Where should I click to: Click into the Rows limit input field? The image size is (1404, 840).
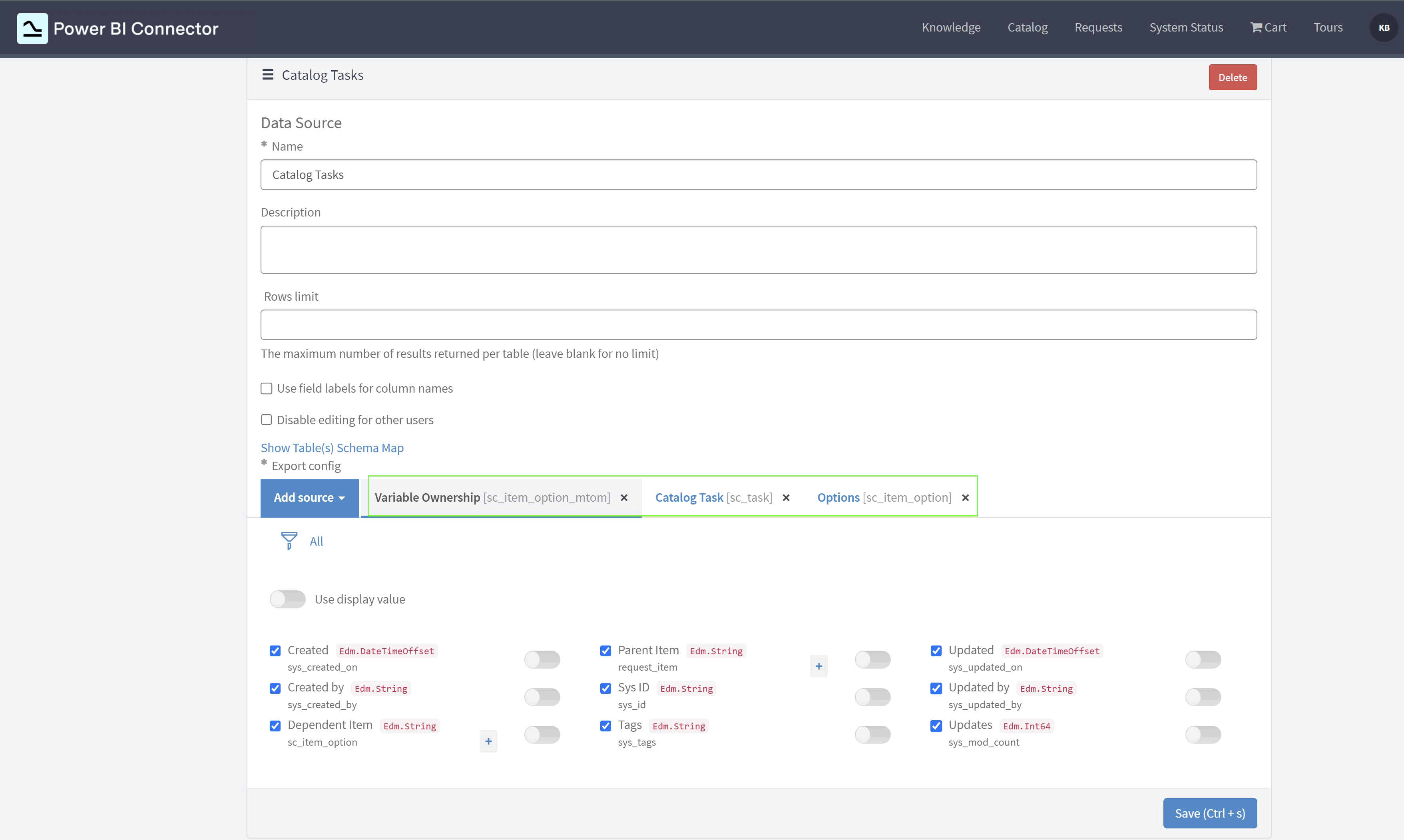[x=758, y=324]
